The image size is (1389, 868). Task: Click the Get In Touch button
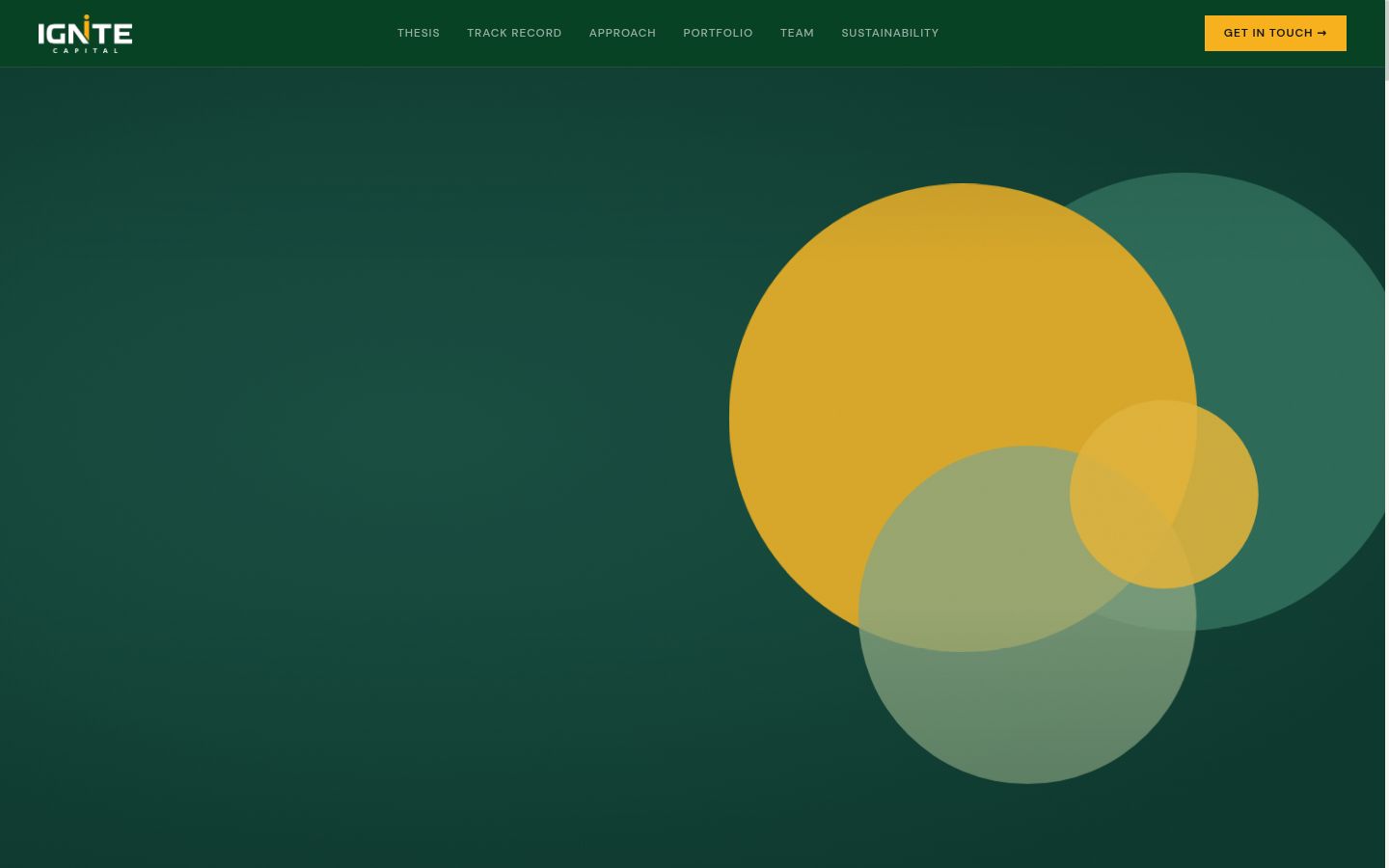(x=1275, y=33)
